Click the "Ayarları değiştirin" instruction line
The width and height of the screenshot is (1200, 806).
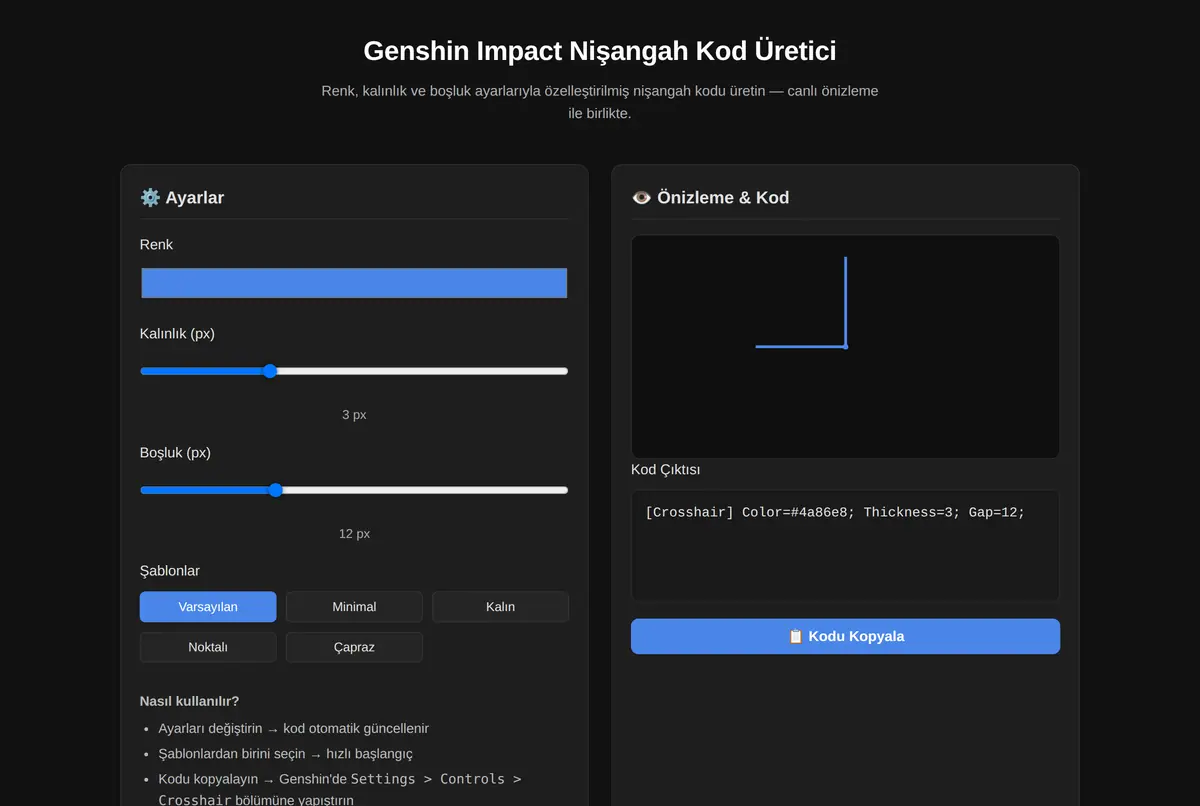(294, 729)
